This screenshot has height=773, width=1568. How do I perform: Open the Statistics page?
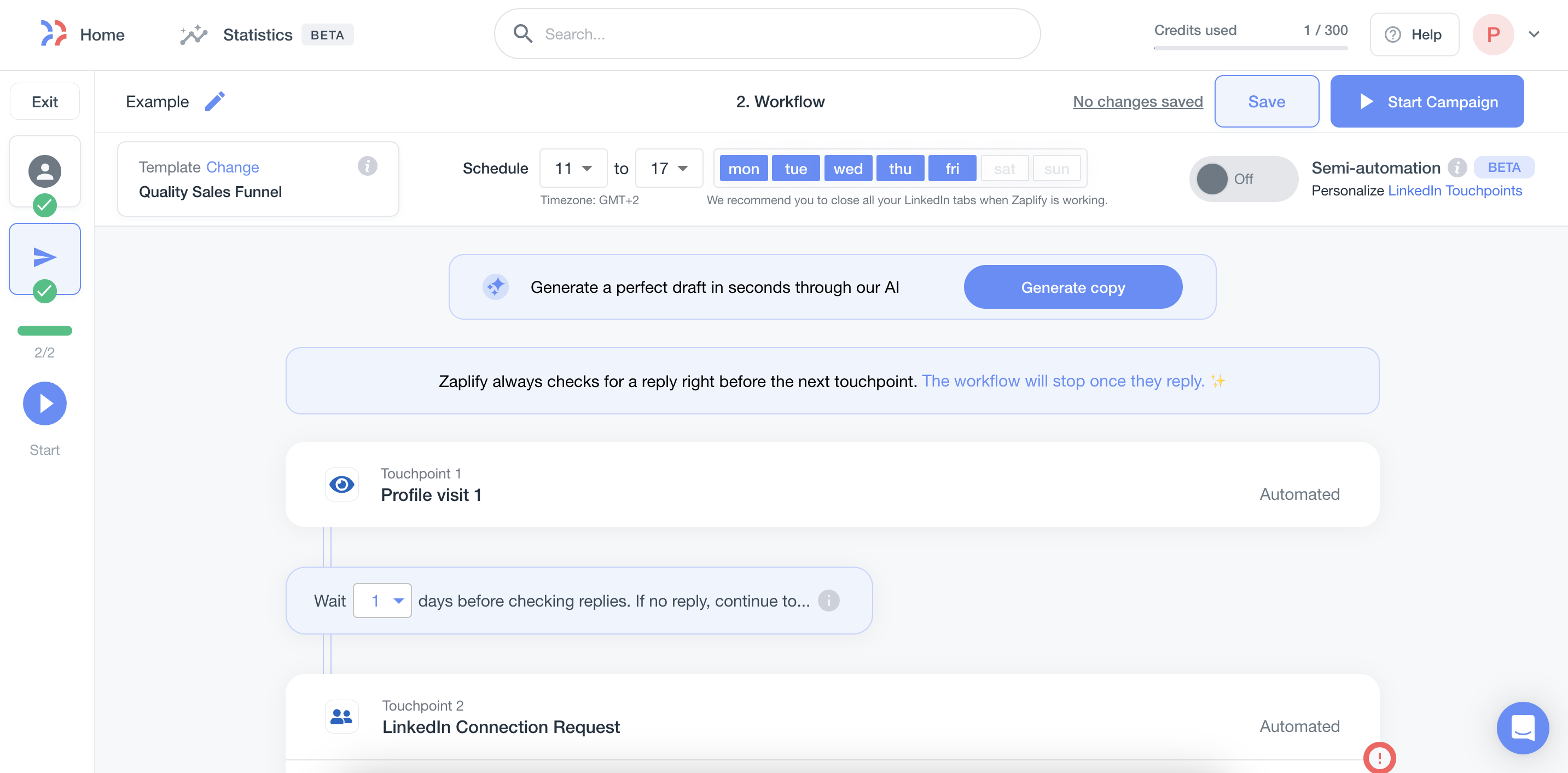[258, 34]
